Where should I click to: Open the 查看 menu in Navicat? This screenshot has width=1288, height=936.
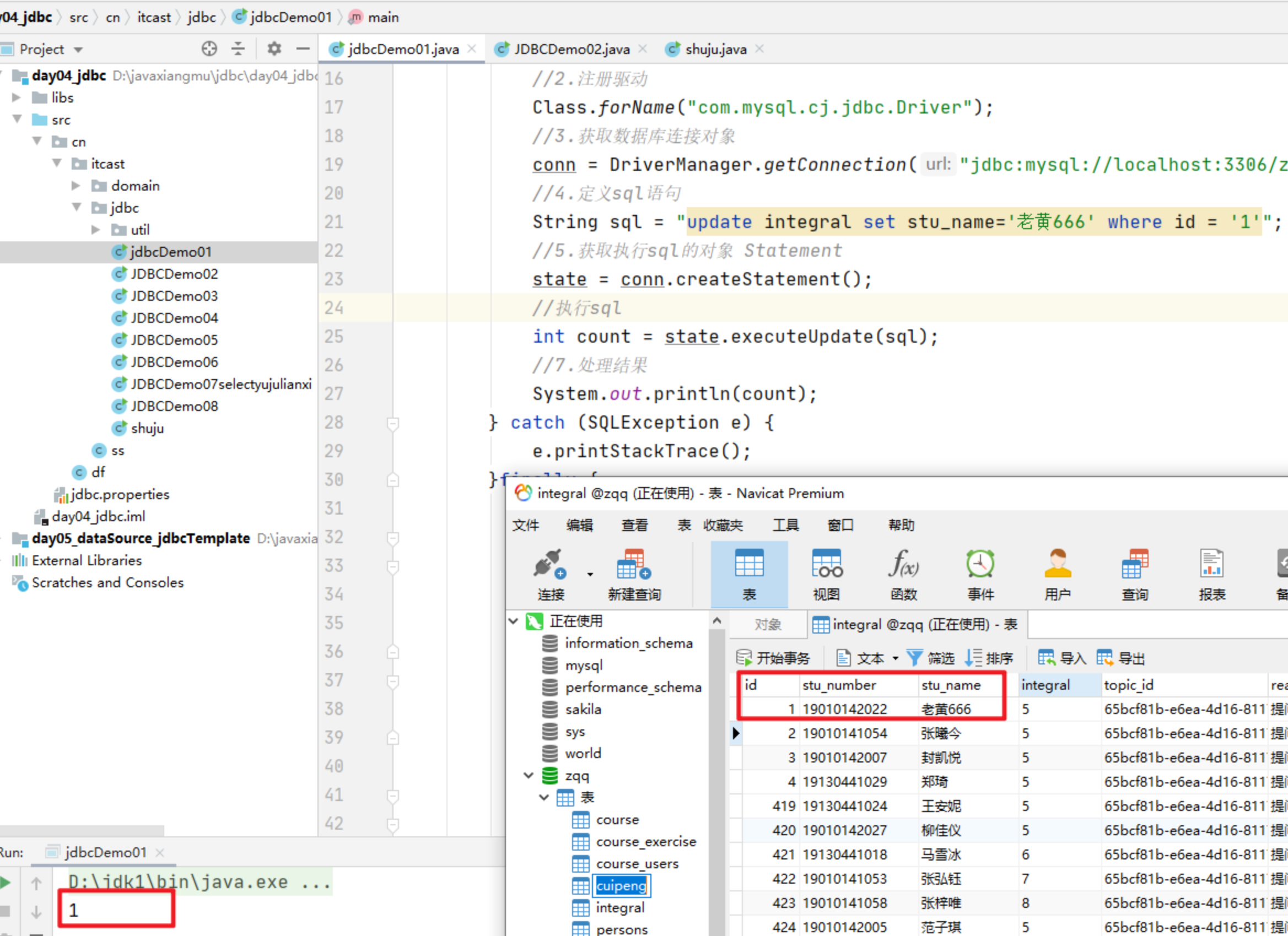634,525
